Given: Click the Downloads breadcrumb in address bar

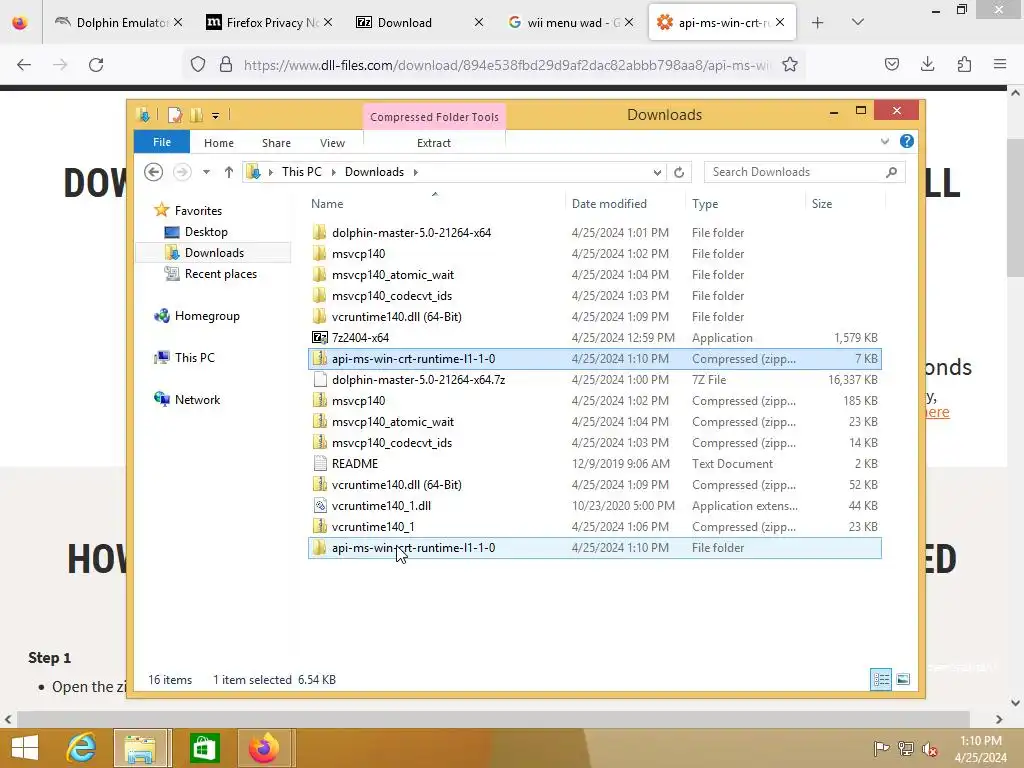Looking at the screenshot, I should (374, 172).
